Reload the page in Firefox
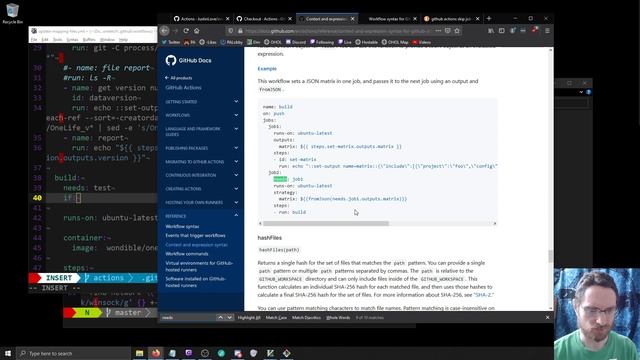The height and width of the screenshot is (360, 640). pos(186,31)
